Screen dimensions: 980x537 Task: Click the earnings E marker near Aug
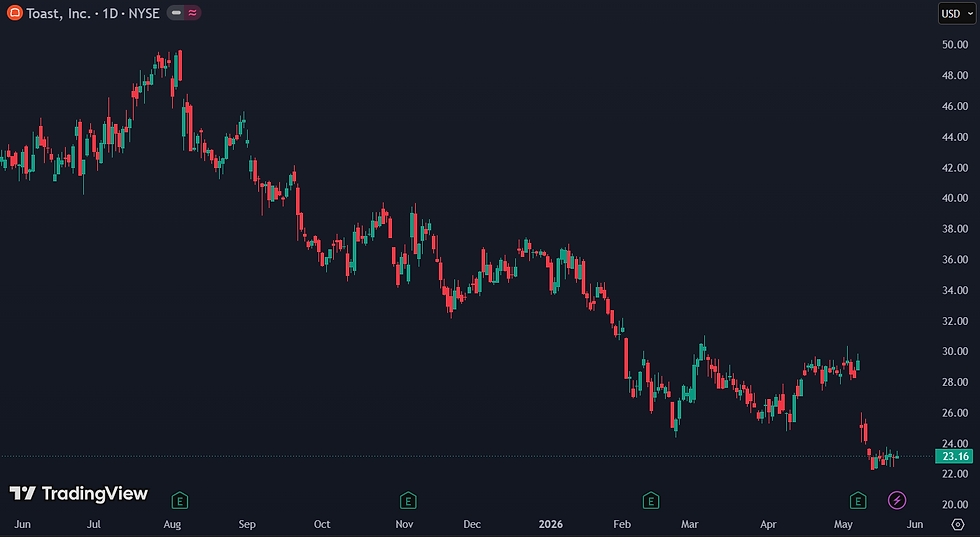(180, 500)
